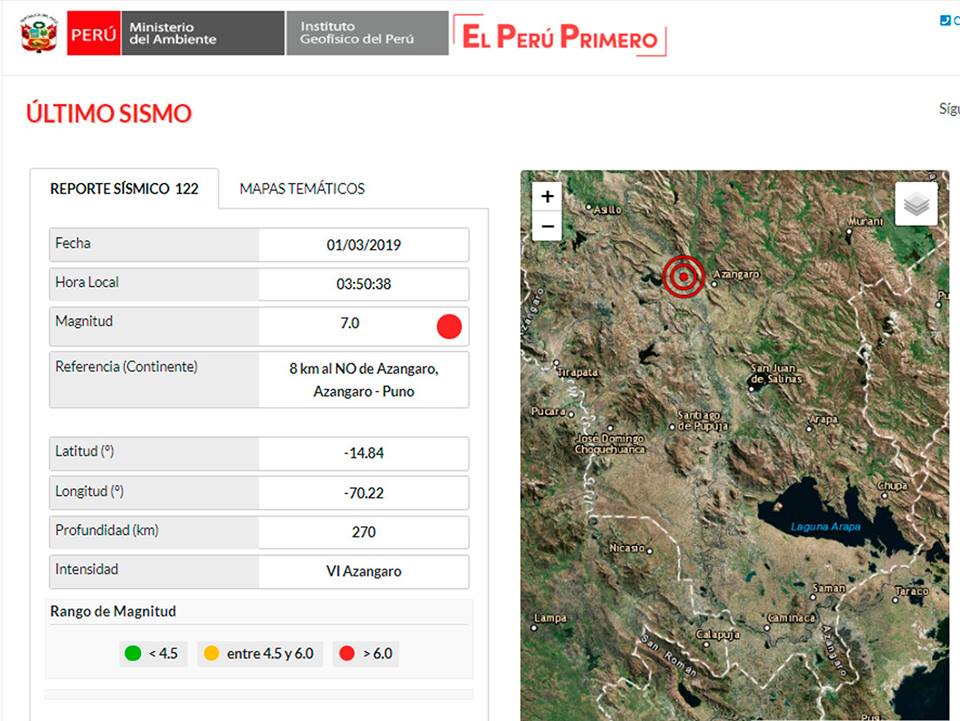Click the green < 4.5 legend dot
This screenshot has height=721, width=960.
[132, 653]
